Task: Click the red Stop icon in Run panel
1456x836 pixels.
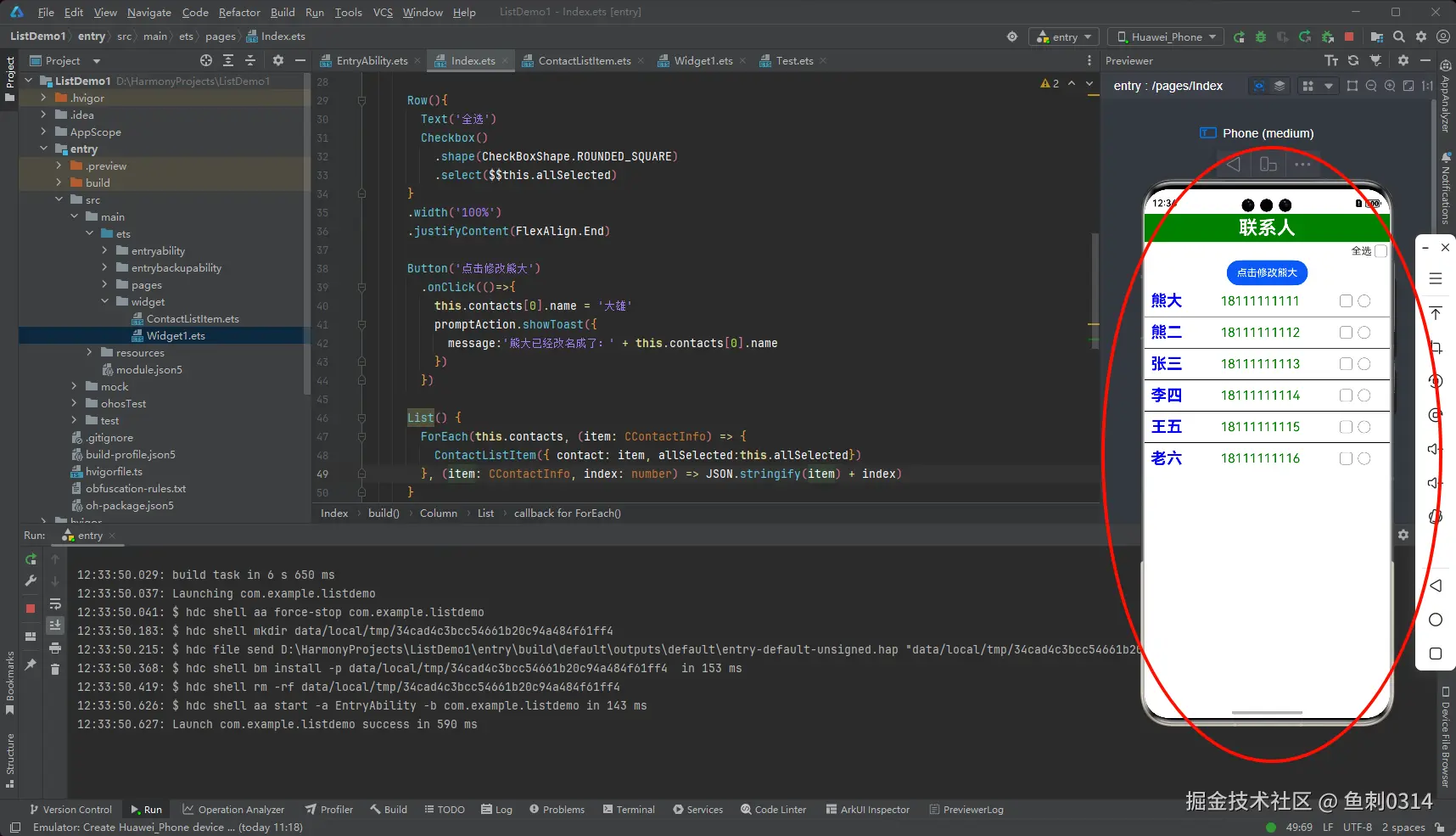Action: pos(31,609)
